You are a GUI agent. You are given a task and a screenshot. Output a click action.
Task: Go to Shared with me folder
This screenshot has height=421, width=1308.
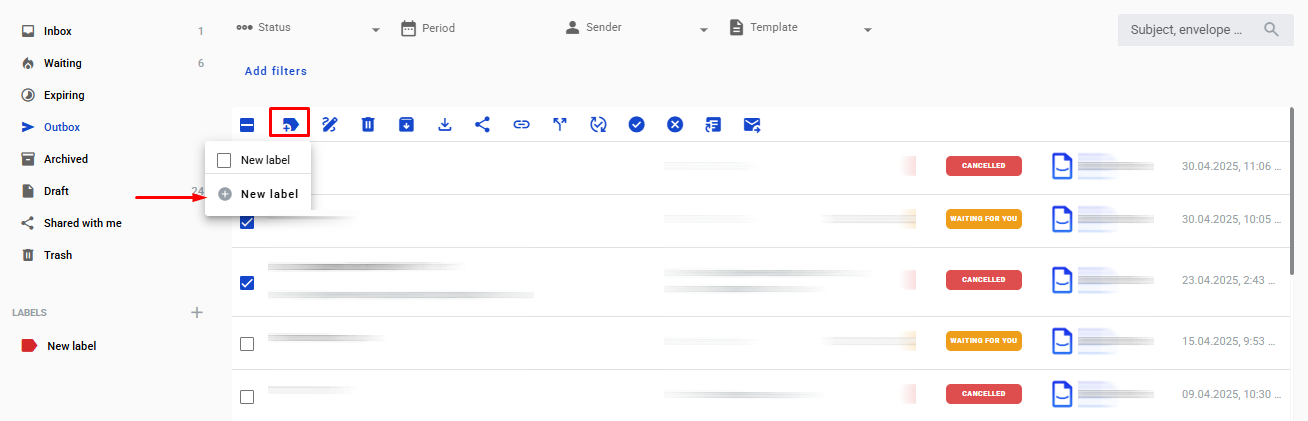[x=82, y=223]
